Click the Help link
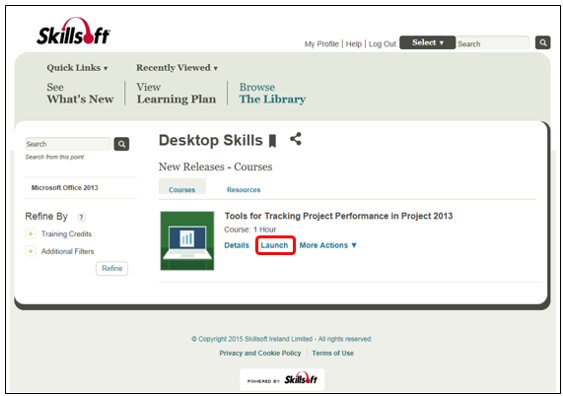The image size is (563, 396). (x=354, y=44)
